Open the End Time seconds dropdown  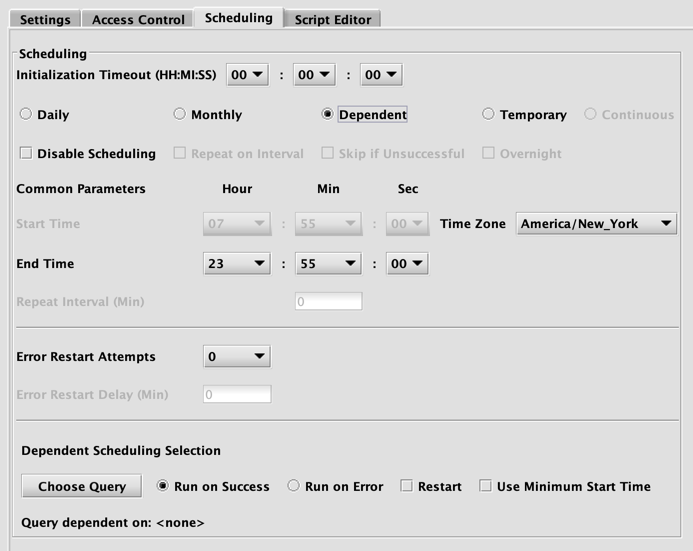pos(407,264)
